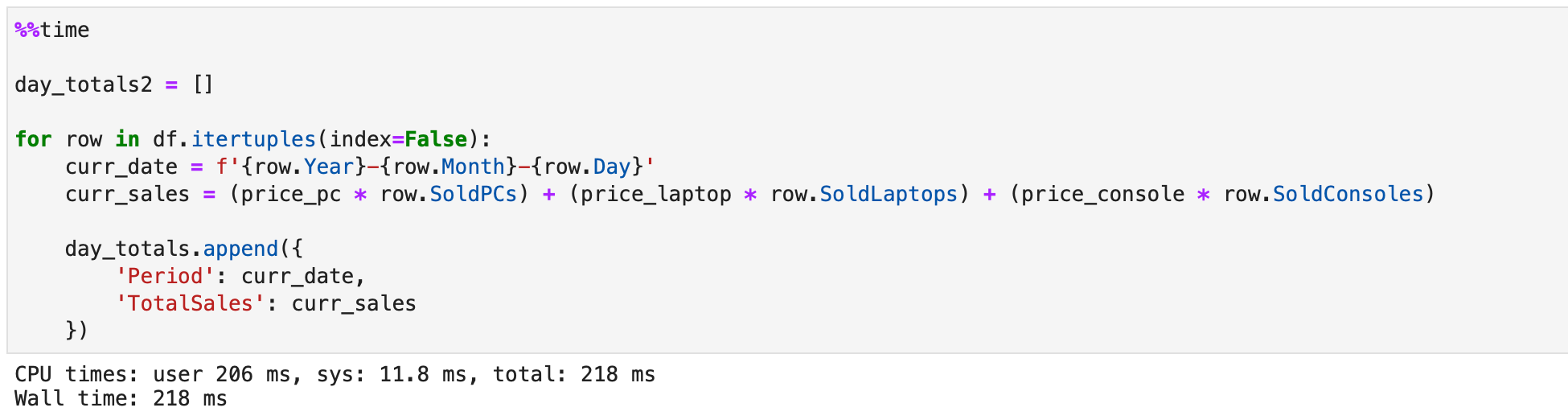Click Day attribute in the f-string
This screenshot has width=1568, height=420.
pyautogui.click(x=611, y=167)
